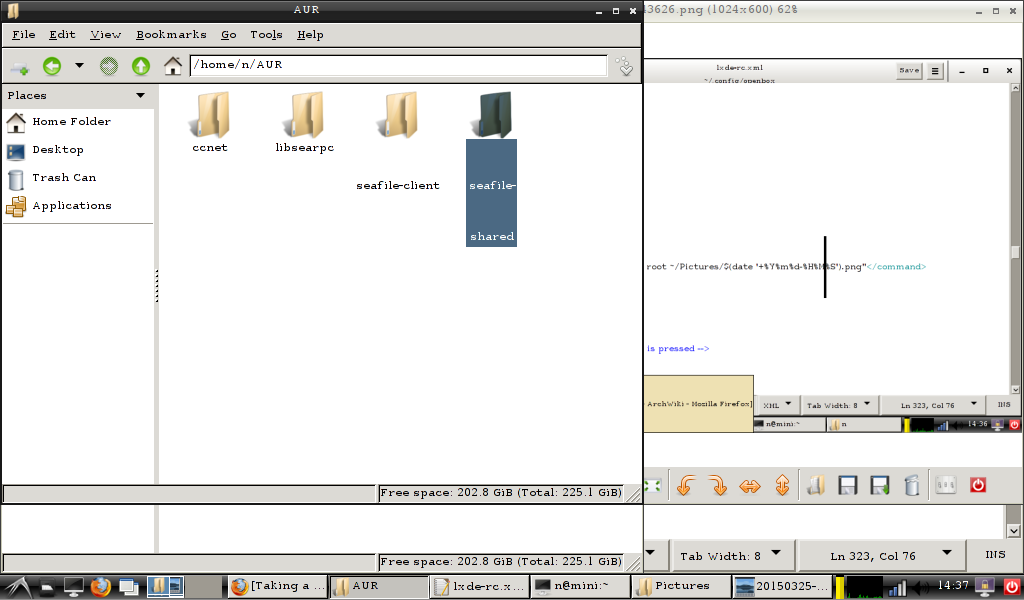The width and height of the screenshot is (1024, 600).
Task: Switch to the Pictures taskbar window
Action: (681, 587)
